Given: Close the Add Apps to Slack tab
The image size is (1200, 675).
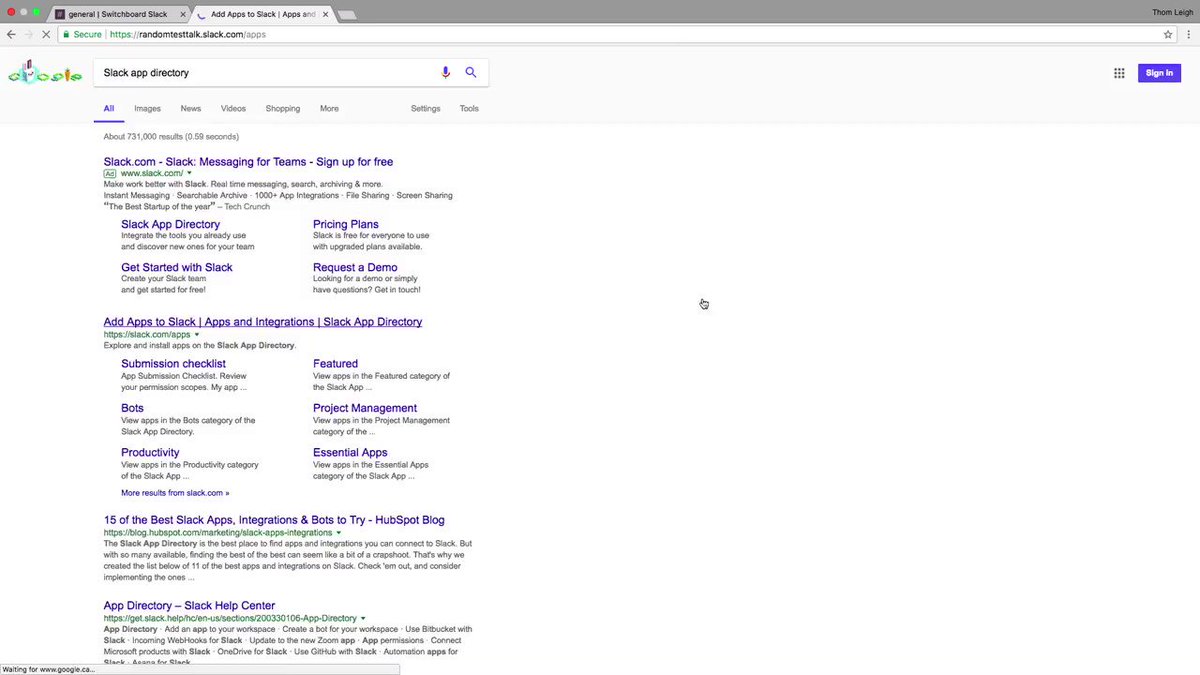Looking at the screenshot, I should pos(325,14).
